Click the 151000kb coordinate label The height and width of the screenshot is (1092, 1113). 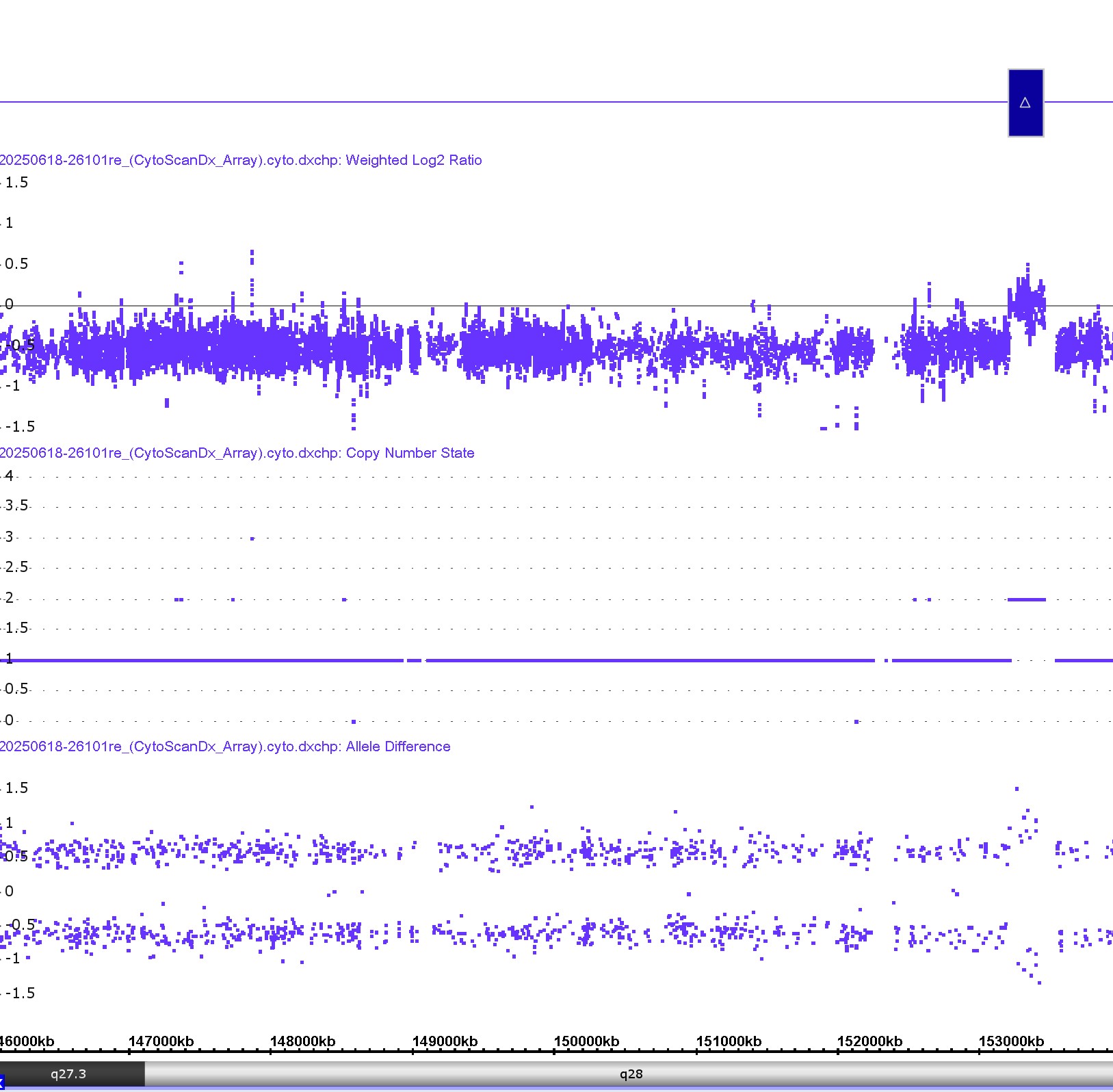(x=729, y=1041)
